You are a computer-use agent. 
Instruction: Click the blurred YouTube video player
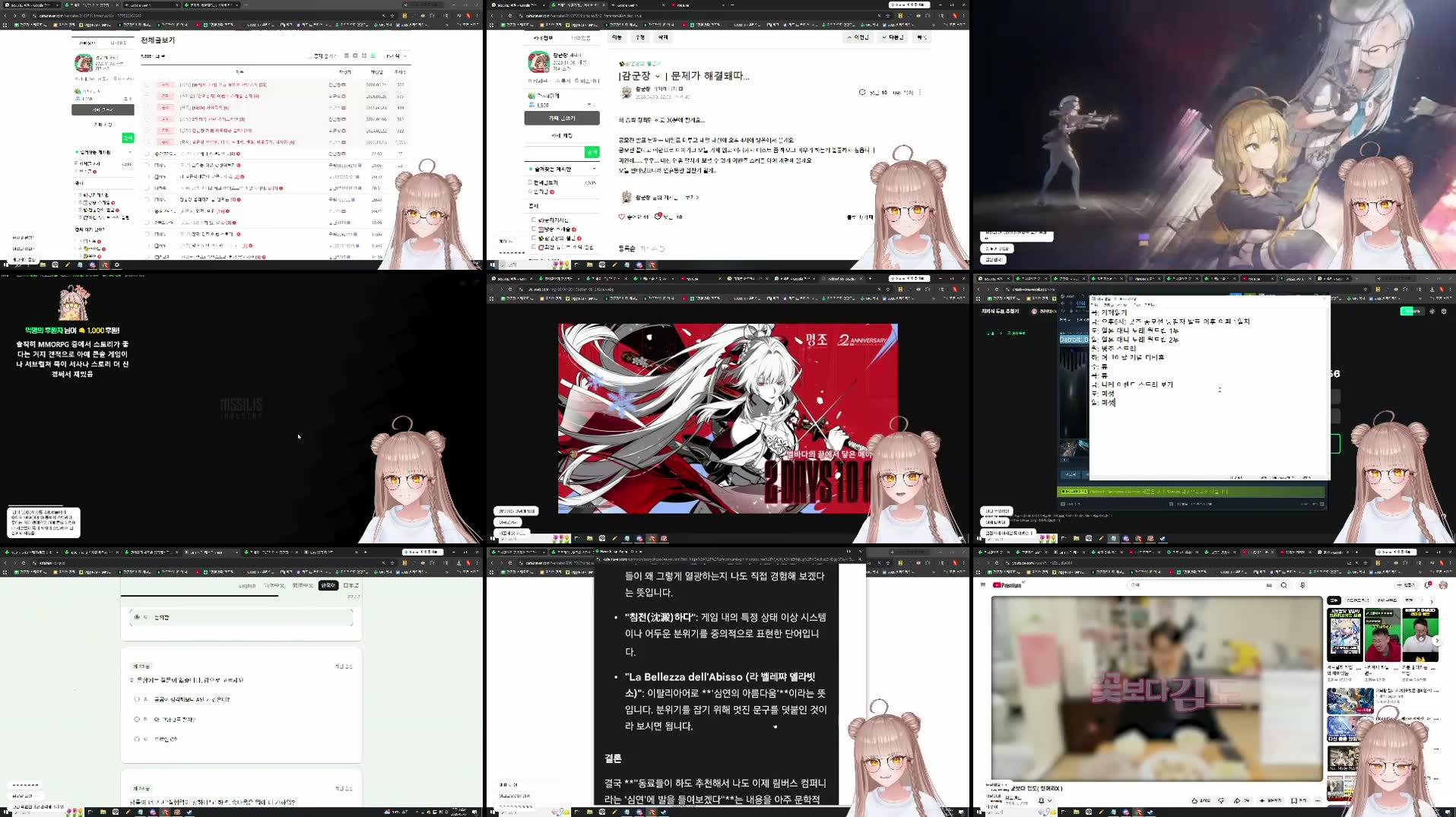click(1156, 688)
